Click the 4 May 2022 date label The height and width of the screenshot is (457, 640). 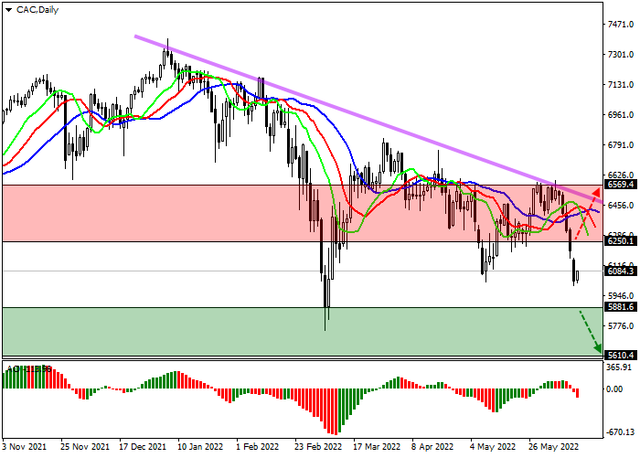493,447
